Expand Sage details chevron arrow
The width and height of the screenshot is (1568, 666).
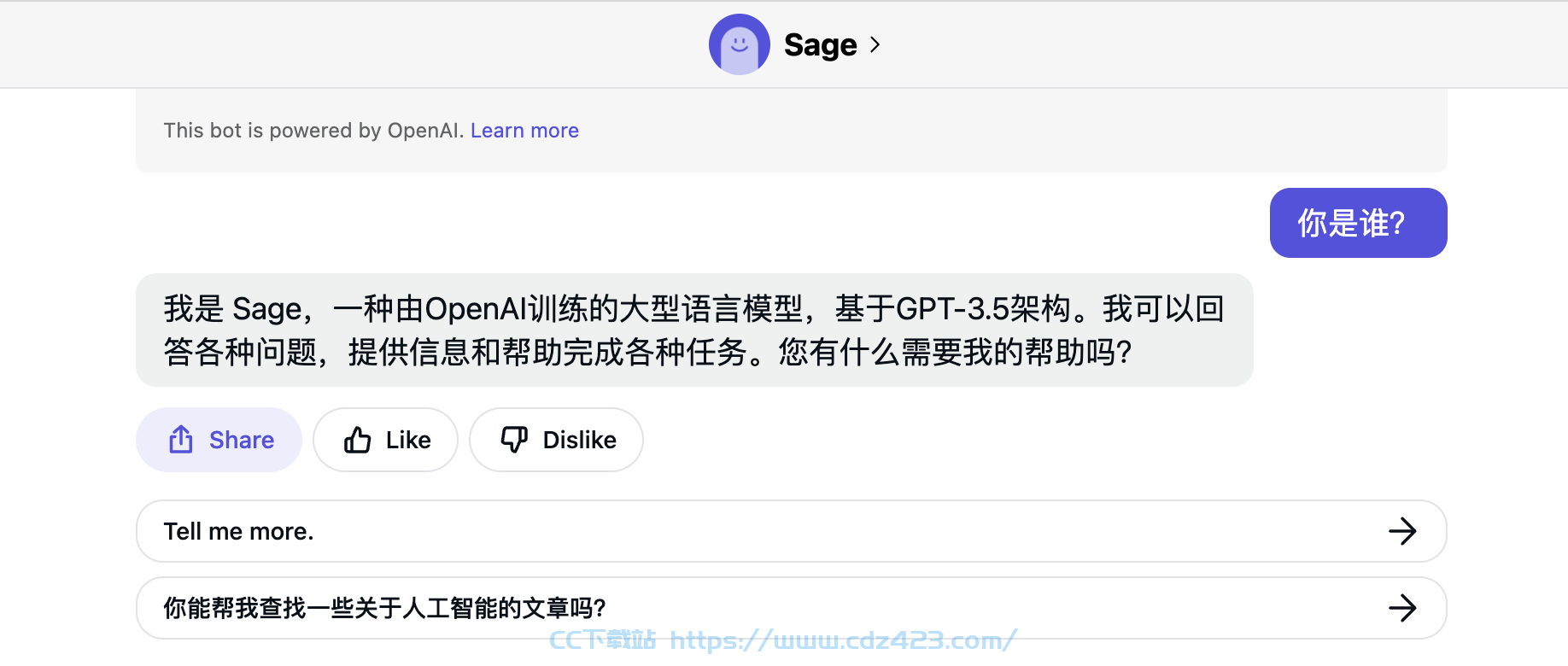click(875, 44)
